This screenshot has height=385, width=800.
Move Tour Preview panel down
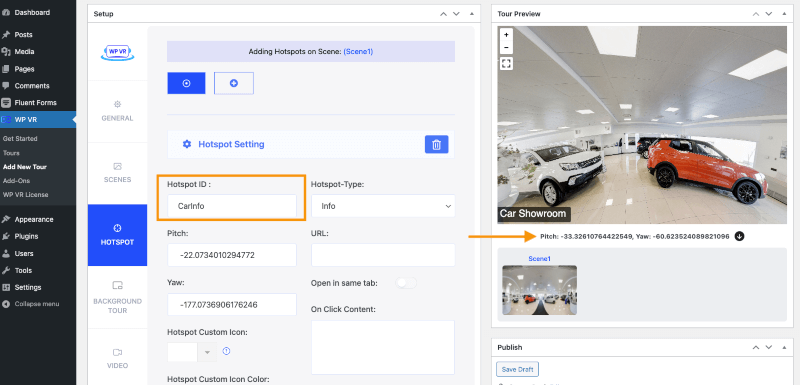(x=769, y=14)
